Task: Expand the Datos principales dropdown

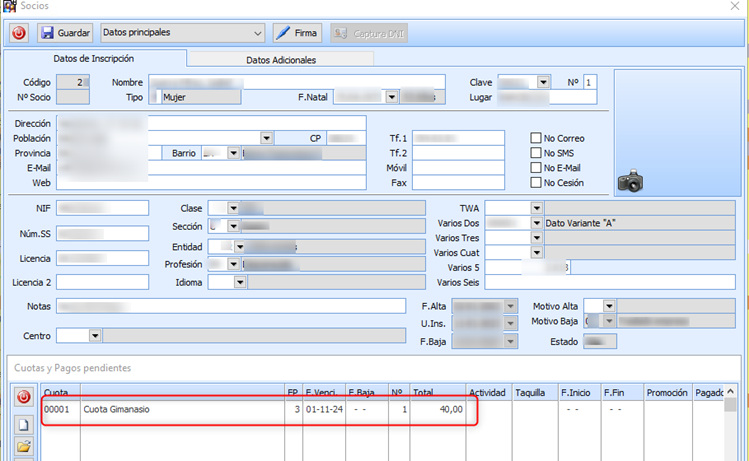Action: coord(257,33)
